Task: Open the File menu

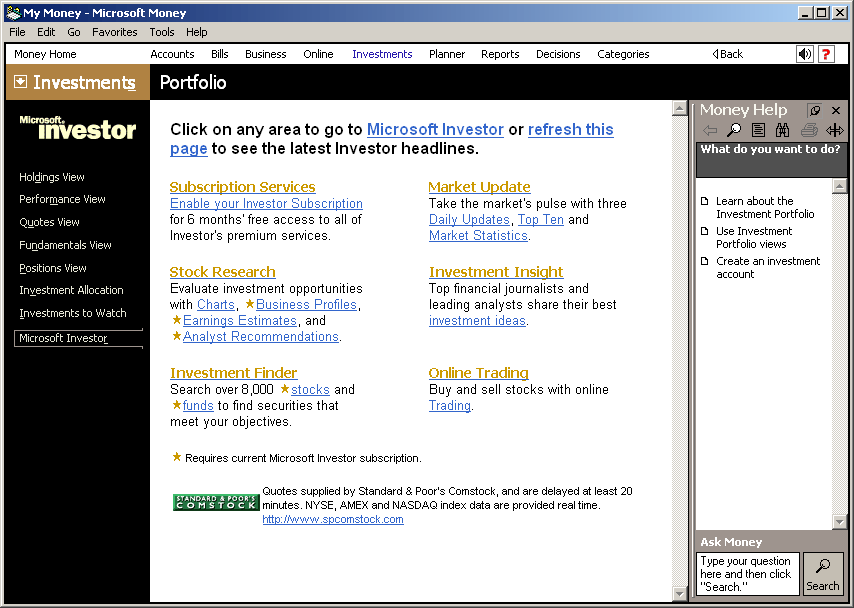Action: (x=17, y=32)
